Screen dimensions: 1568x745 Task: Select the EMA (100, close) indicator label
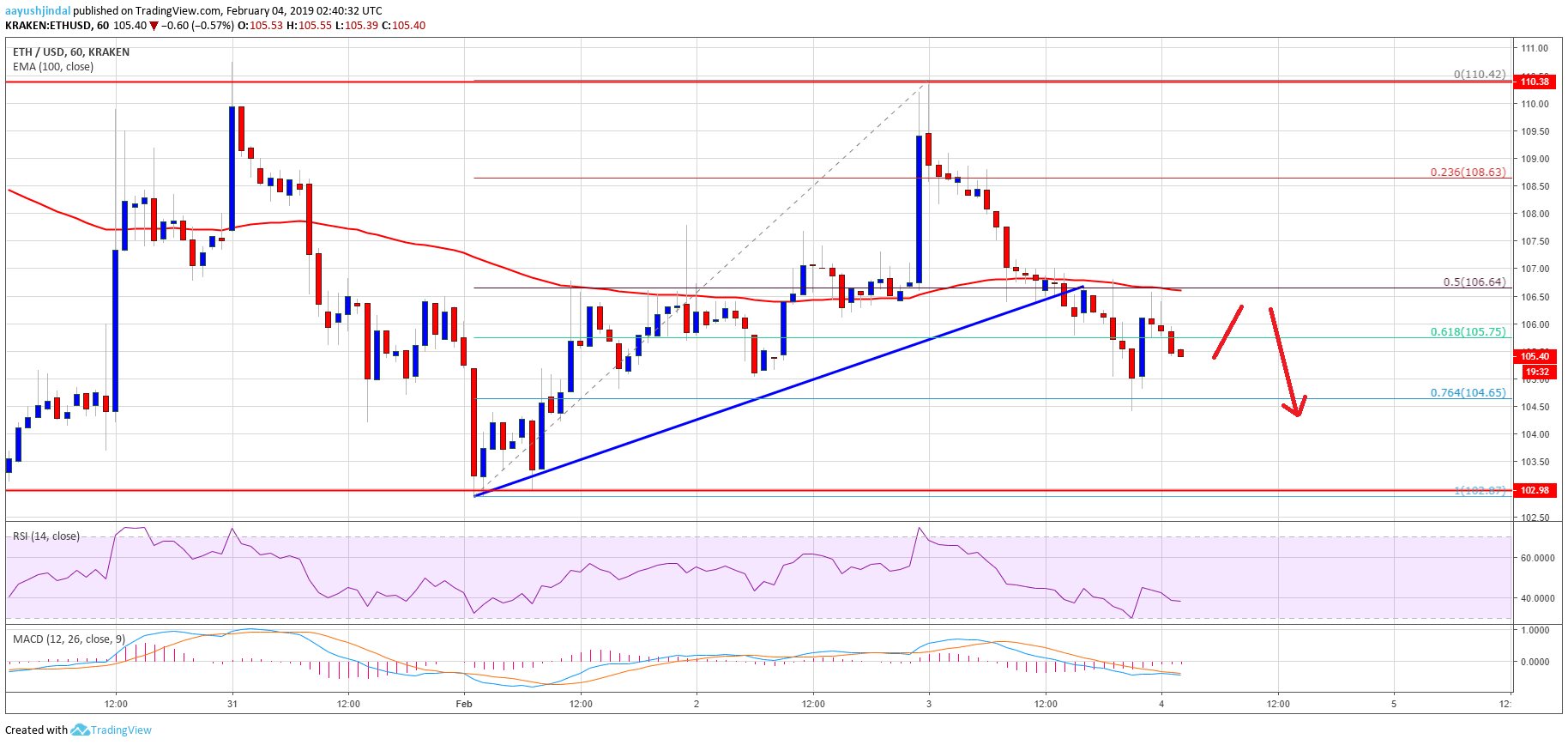53,67
